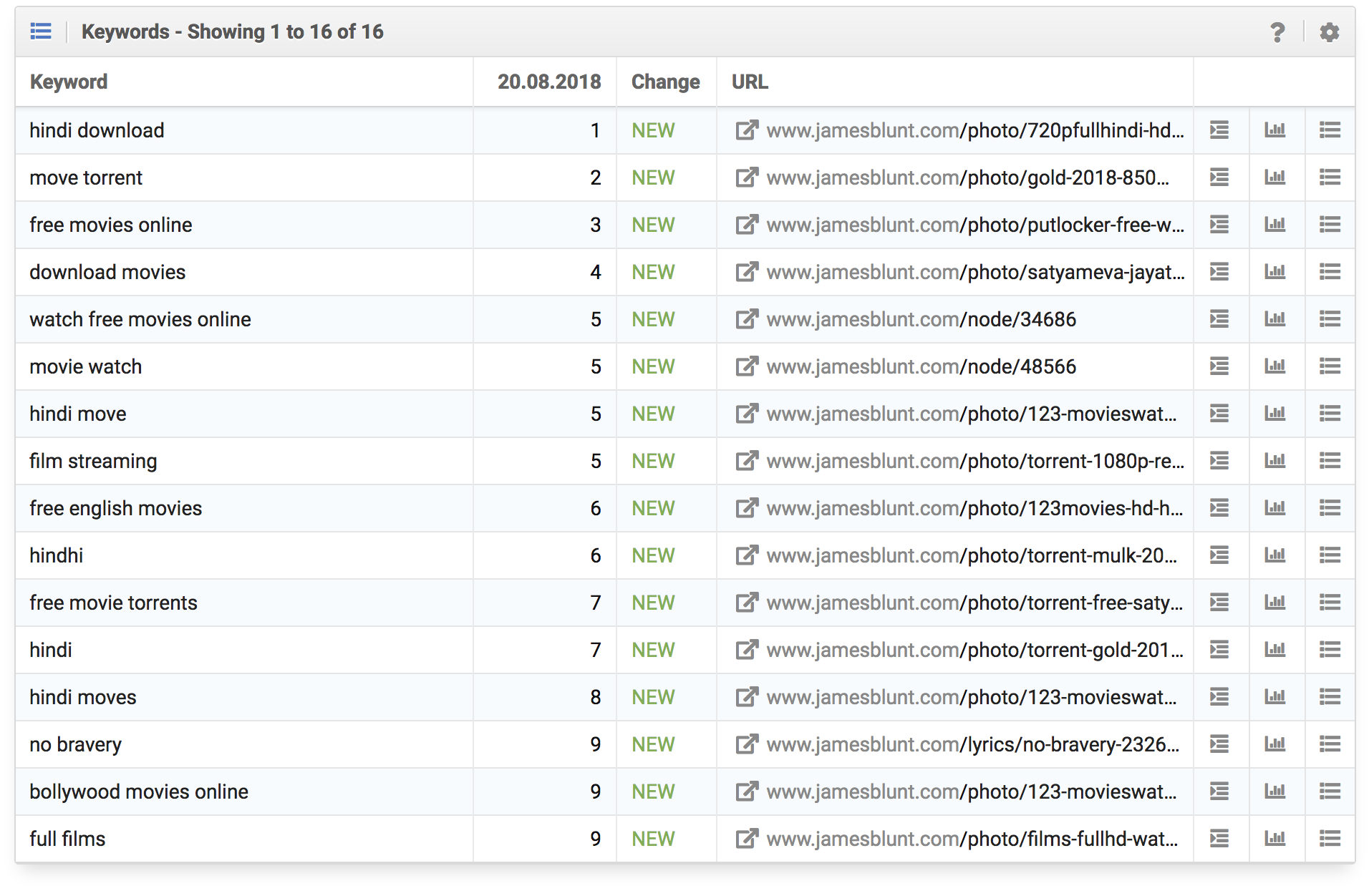The image size is (1369, 896).
Task: Open ranking history chart for 'full films'
Action: tap(1275, 839)
